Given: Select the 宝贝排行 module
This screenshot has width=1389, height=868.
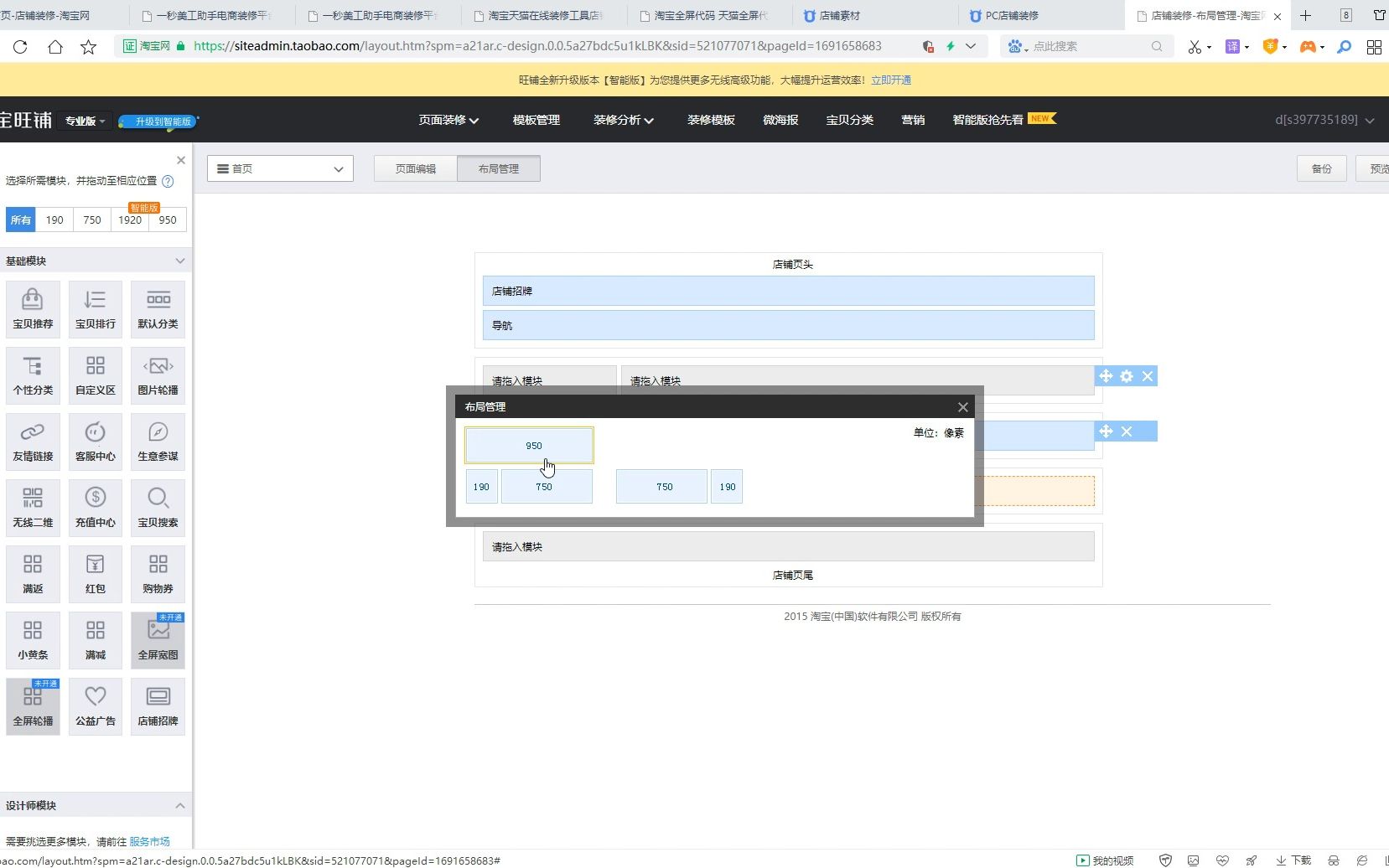Looking at the screenshot, I should coord(96,309).
